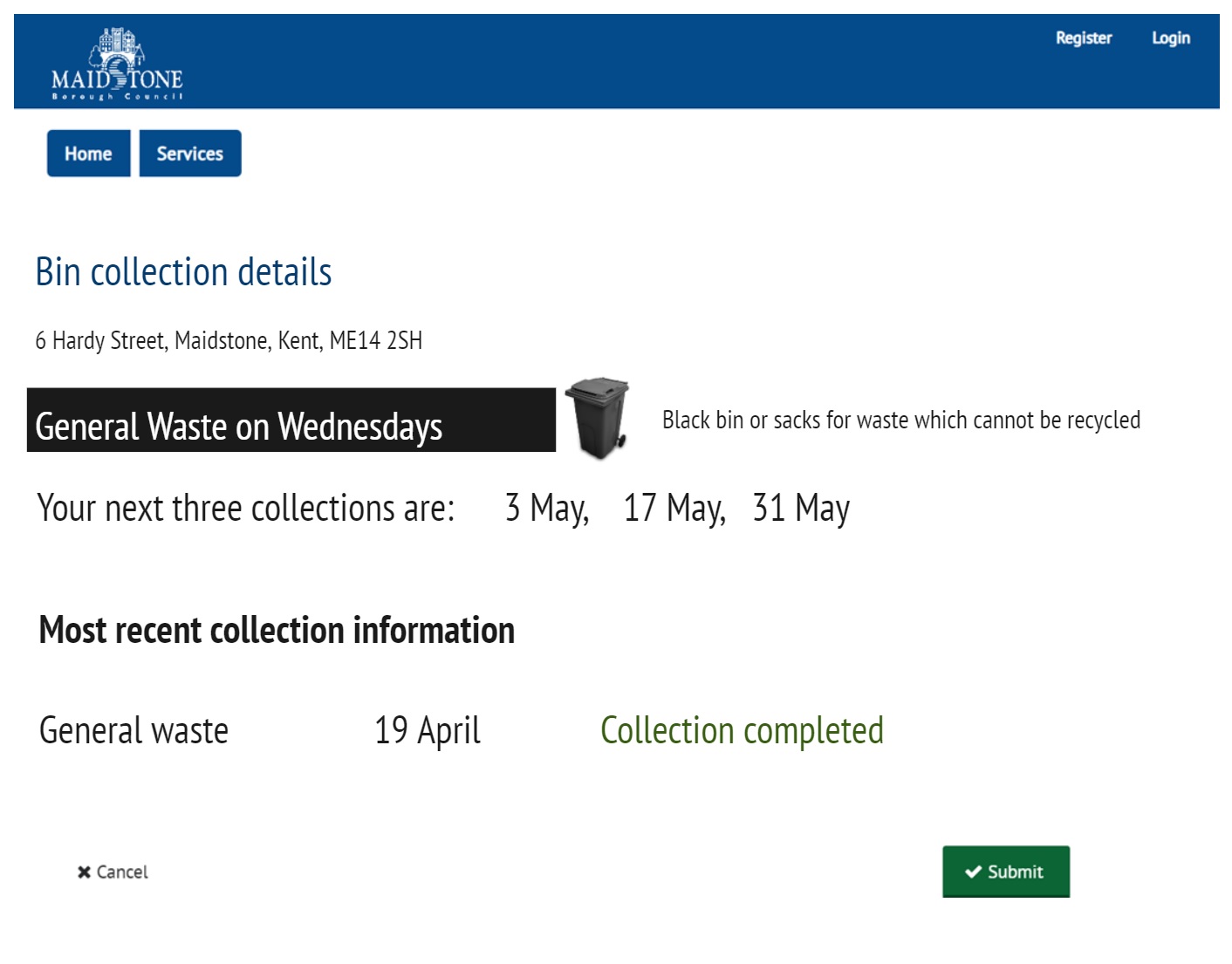1232x964 pixels.
Task: Click the Most recent collection information heading
Action: [277, 630]
